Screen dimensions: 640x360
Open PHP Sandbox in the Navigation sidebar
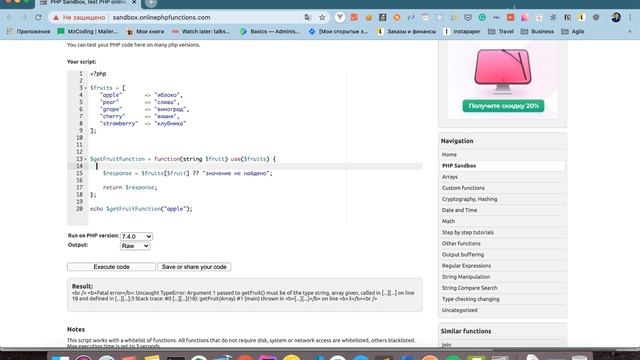[459, 166]
